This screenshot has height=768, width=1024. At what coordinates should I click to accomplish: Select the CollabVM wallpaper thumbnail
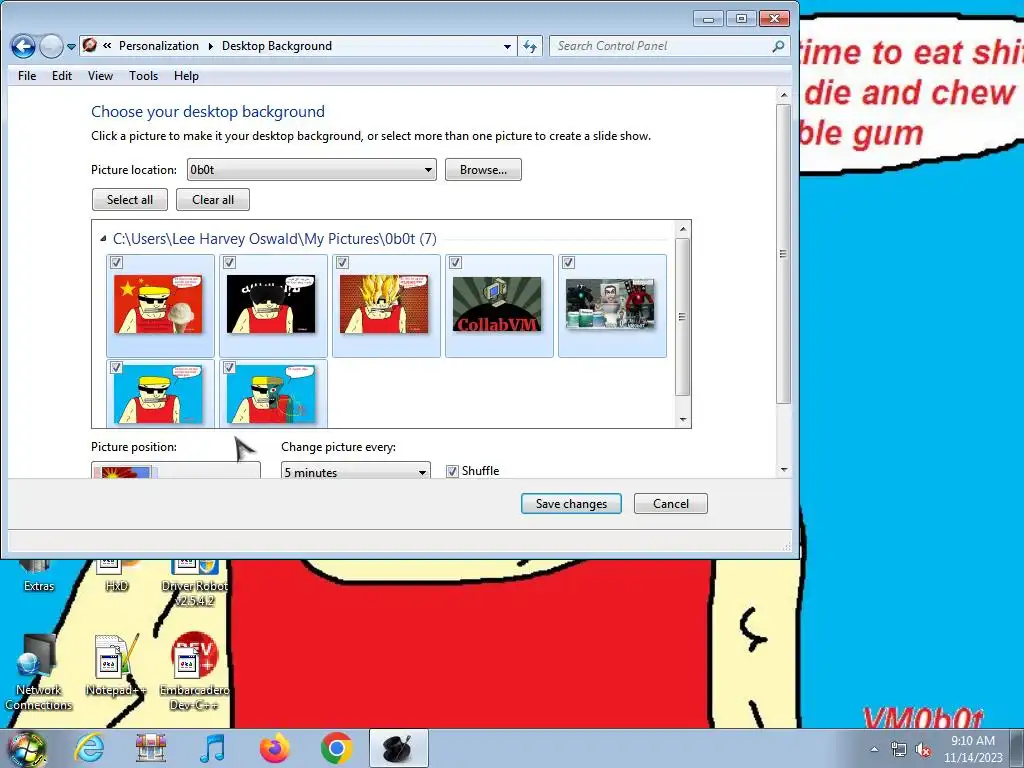click(x=498, y=304)
